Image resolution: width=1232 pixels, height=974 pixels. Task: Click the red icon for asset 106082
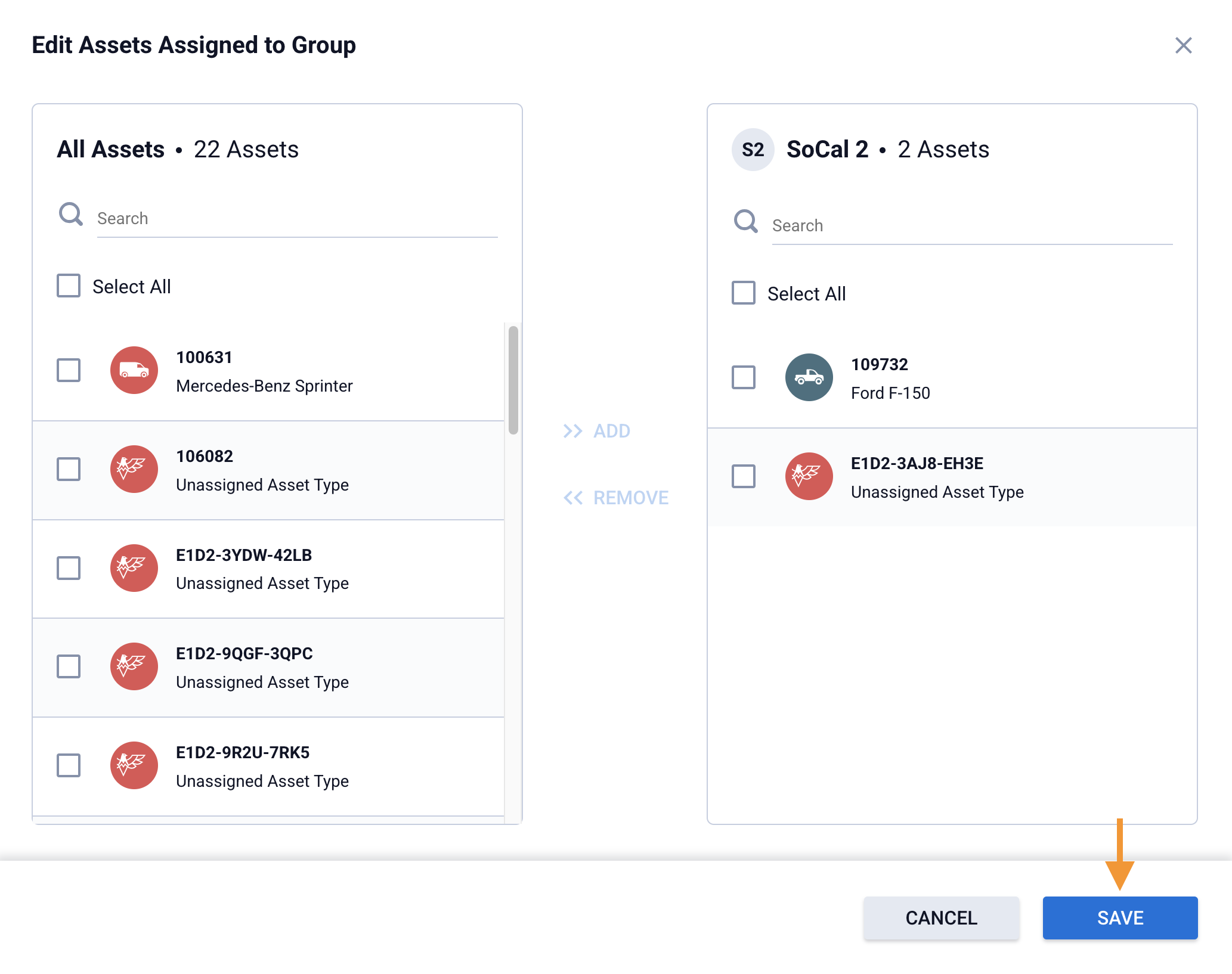tap(134, 469)
